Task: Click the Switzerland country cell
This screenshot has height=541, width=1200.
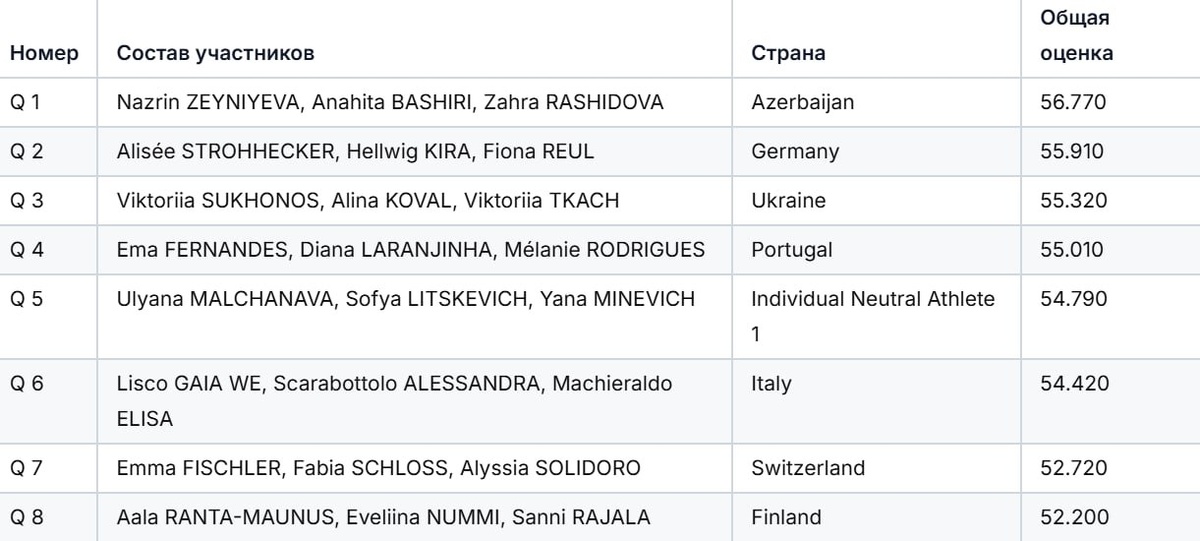Action: pos(808,468)
